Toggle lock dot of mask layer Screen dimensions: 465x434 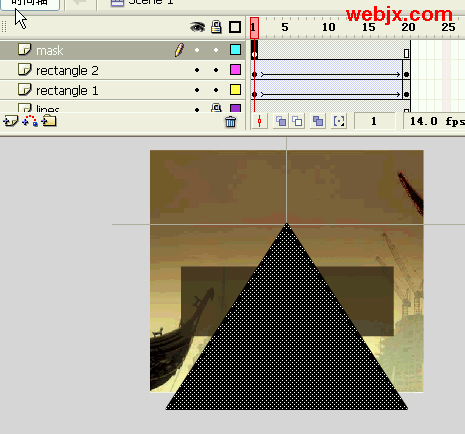pos(216,50)
